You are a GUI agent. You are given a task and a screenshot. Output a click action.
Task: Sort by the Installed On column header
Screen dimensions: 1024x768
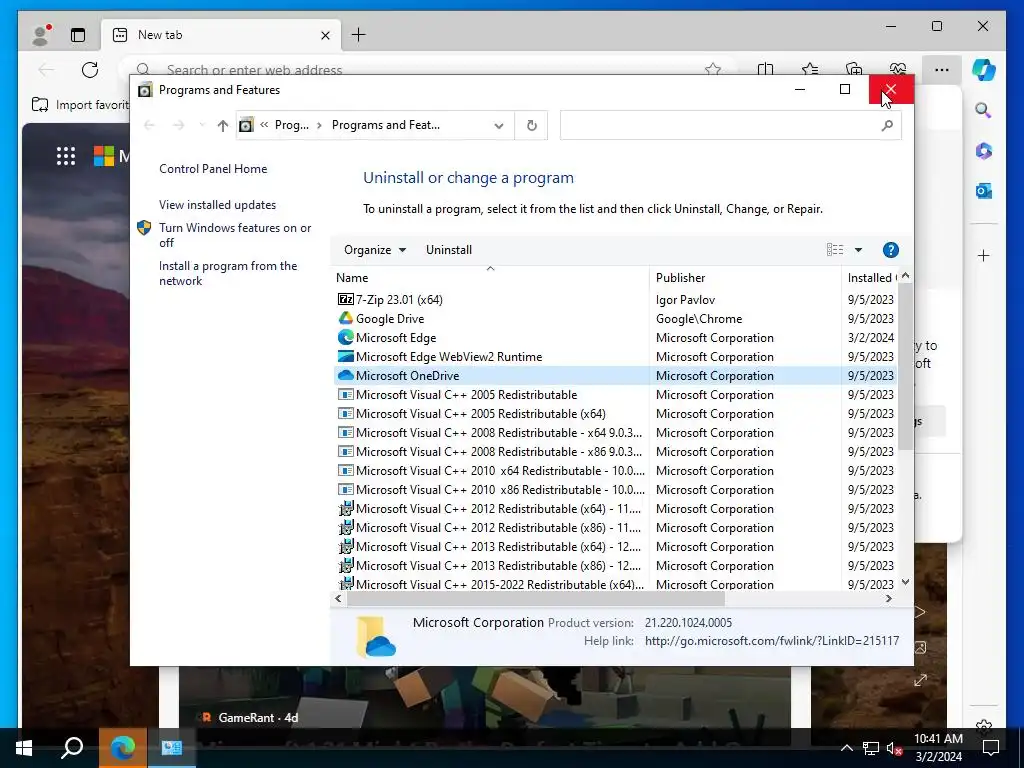point(870,278)
